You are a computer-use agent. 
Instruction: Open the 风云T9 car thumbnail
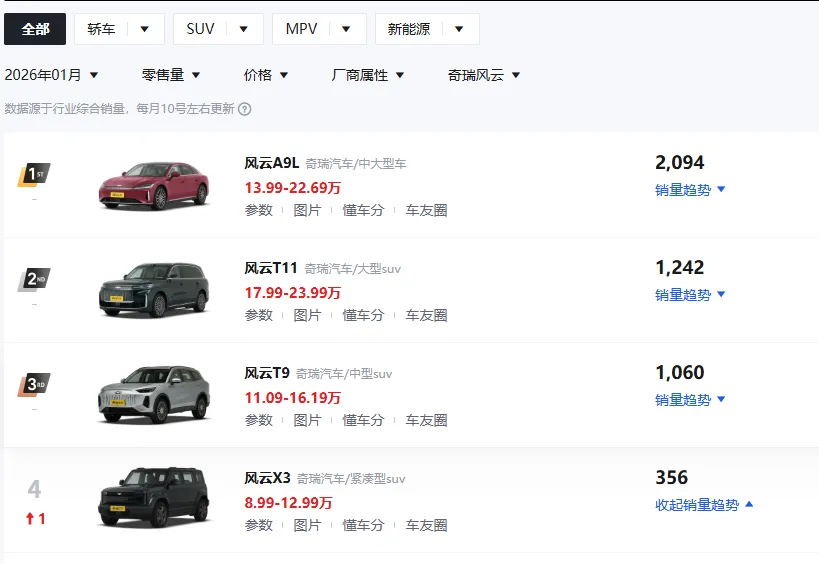(x=154, y=394)
